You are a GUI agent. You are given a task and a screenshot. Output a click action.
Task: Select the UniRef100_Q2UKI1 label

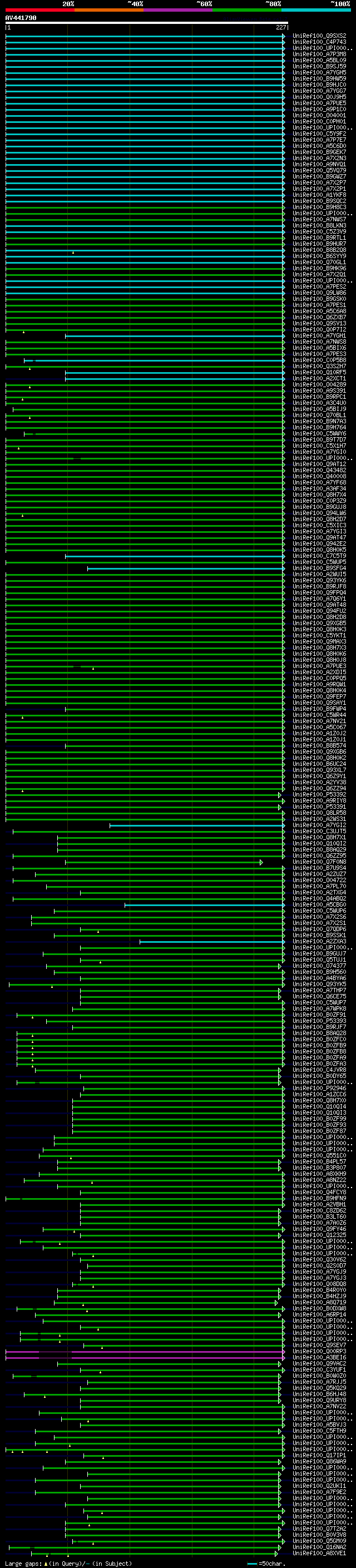pyautogui.click(x=319, y=1486)
